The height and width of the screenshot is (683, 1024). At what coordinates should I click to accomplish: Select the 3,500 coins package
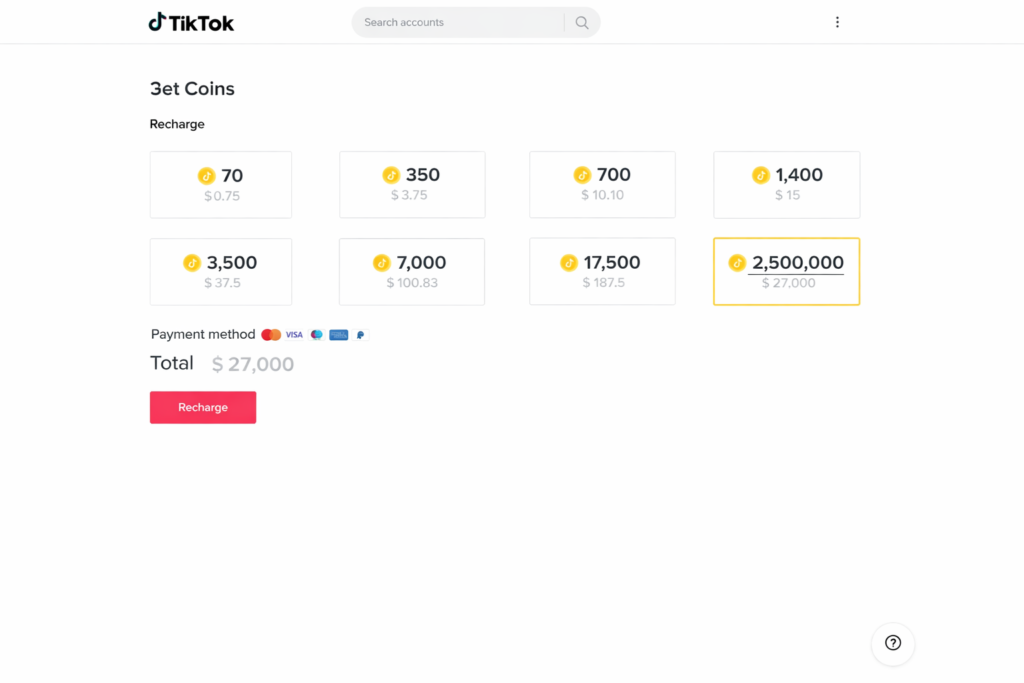coord(221,272)
